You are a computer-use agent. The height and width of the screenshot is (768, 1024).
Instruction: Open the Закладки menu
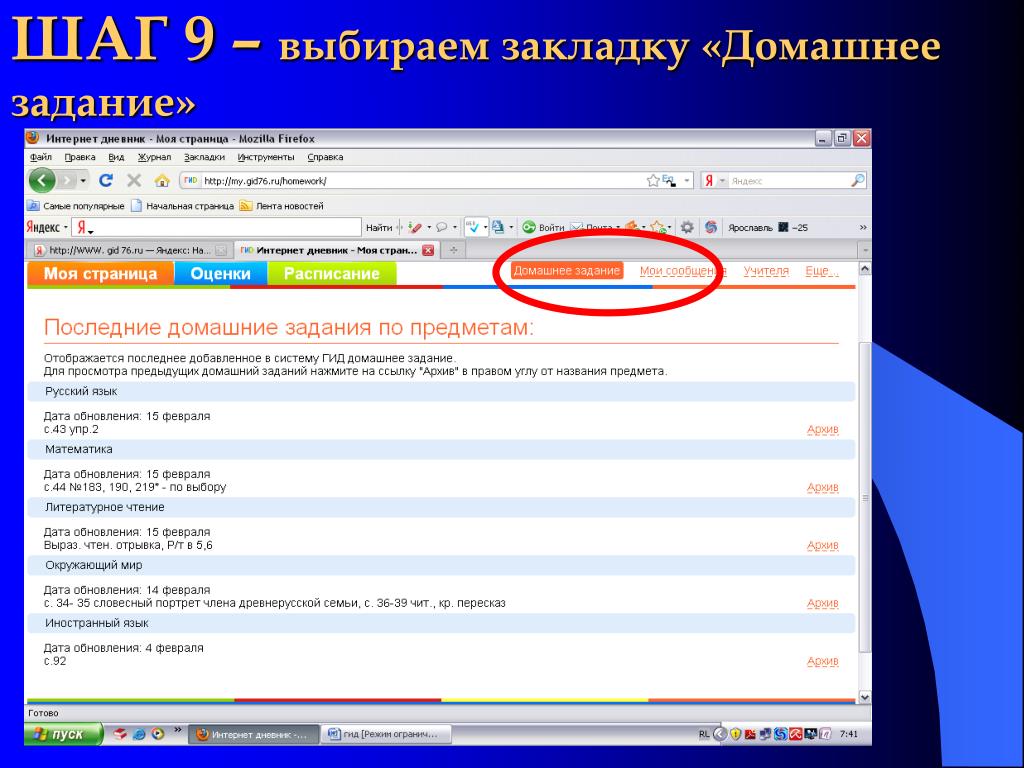pos(204,157)
